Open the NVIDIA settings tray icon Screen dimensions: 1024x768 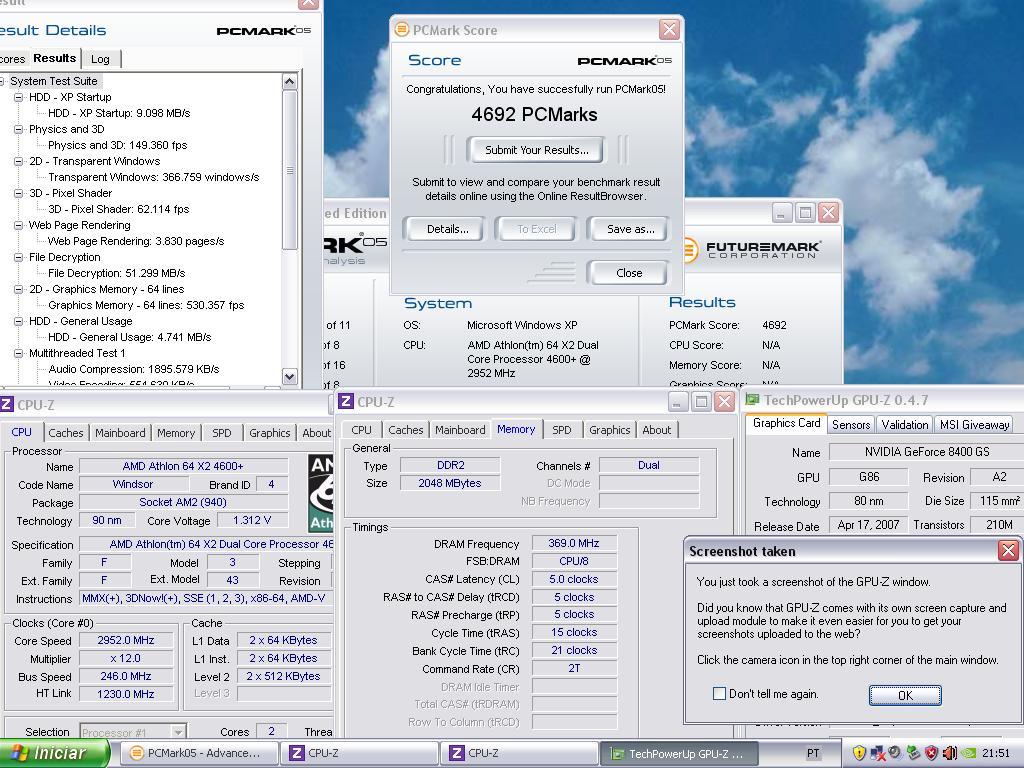970,753
